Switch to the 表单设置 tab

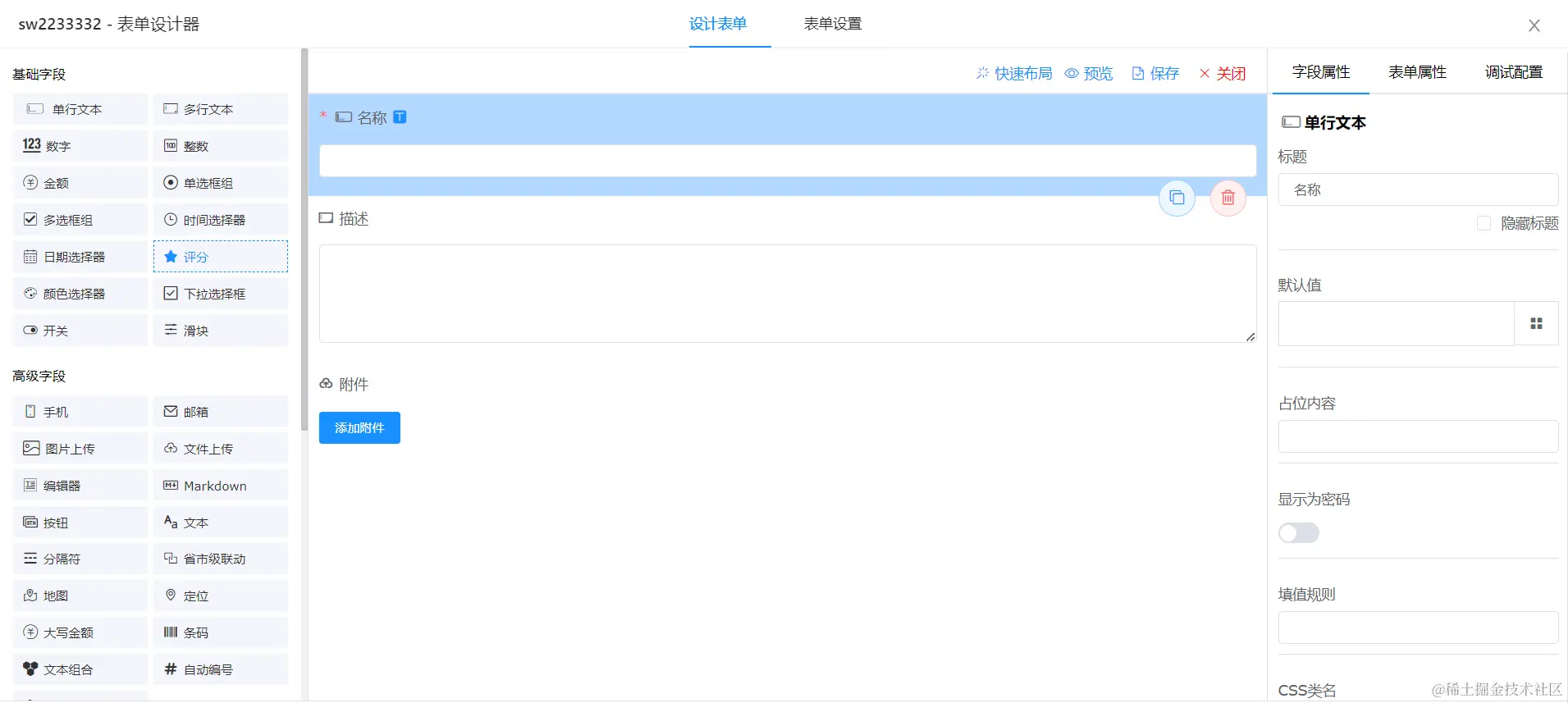(833, 24)
